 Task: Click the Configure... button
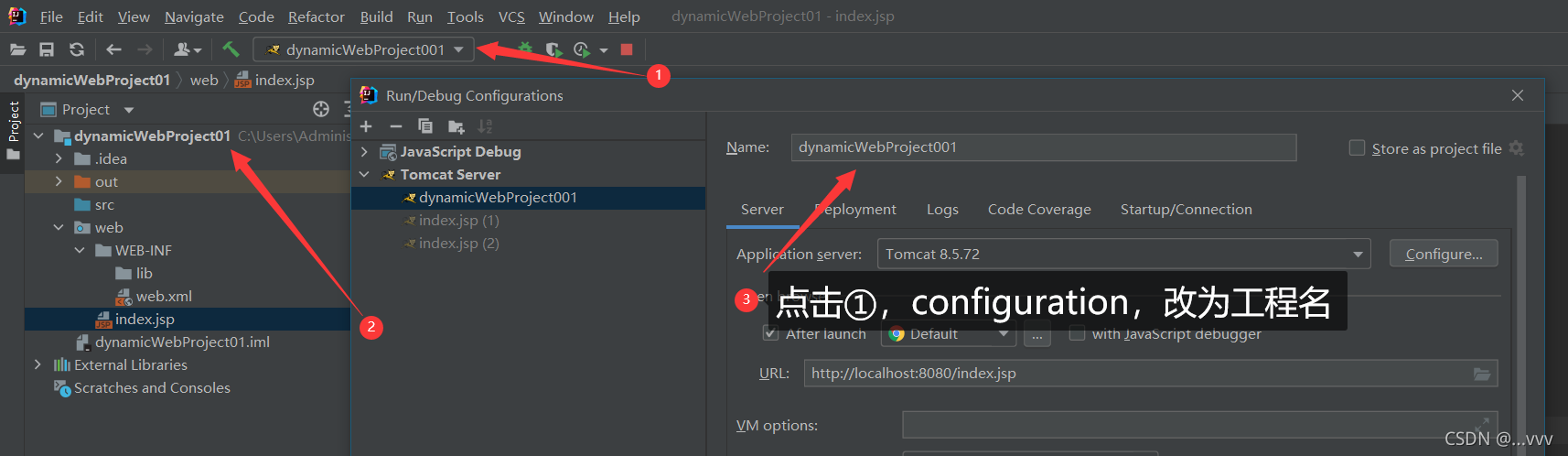click(1444, 254)
